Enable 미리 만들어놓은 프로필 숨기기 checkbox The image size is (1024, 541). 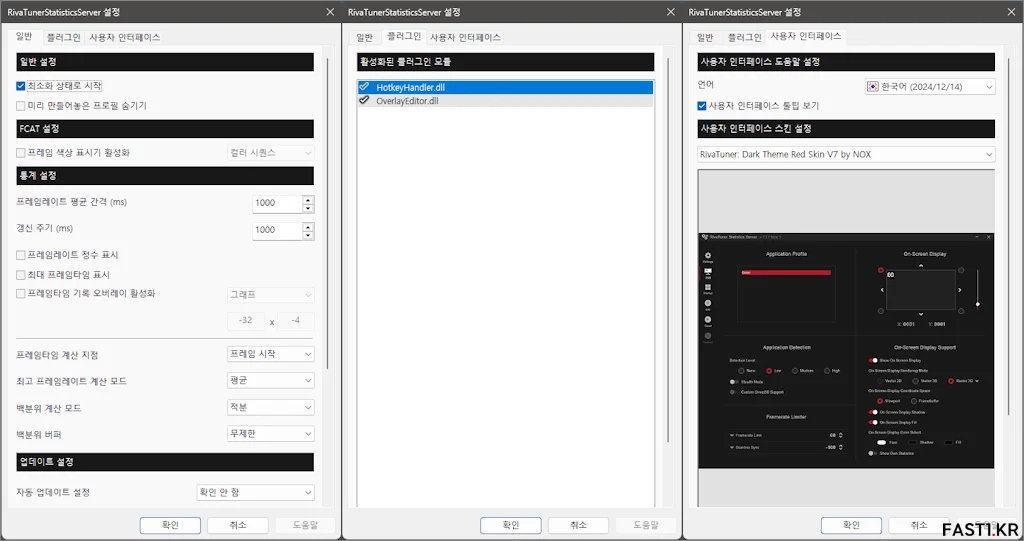[21, 106]
